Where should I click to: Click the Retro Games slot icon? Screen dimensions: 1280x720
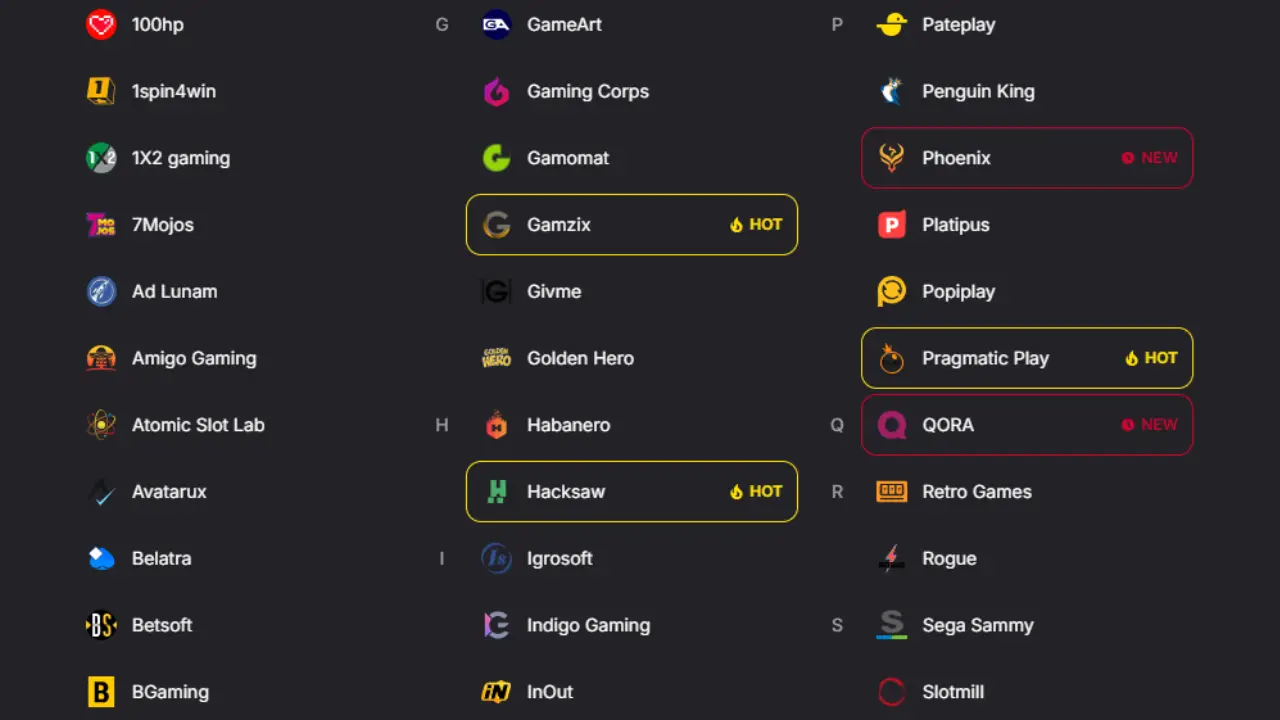(x=891, y=492)
